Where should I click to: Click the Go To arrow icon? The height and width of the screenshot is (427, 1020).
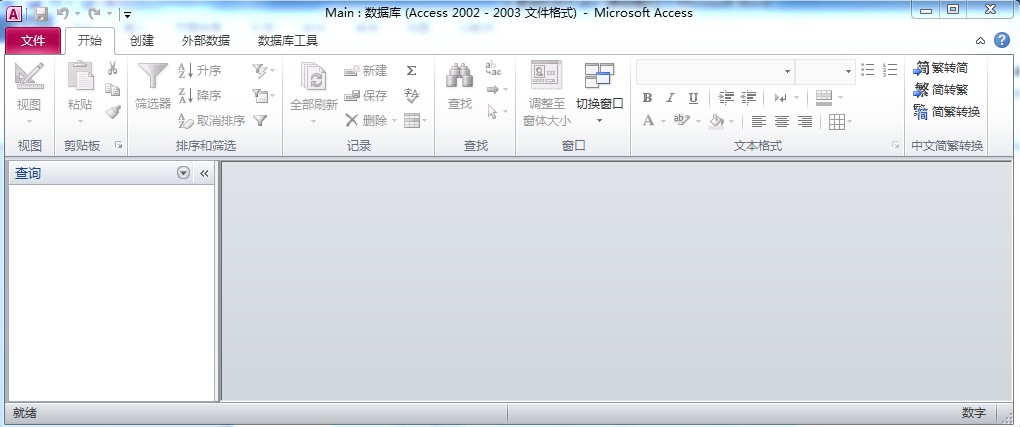(x=493, y=90)
